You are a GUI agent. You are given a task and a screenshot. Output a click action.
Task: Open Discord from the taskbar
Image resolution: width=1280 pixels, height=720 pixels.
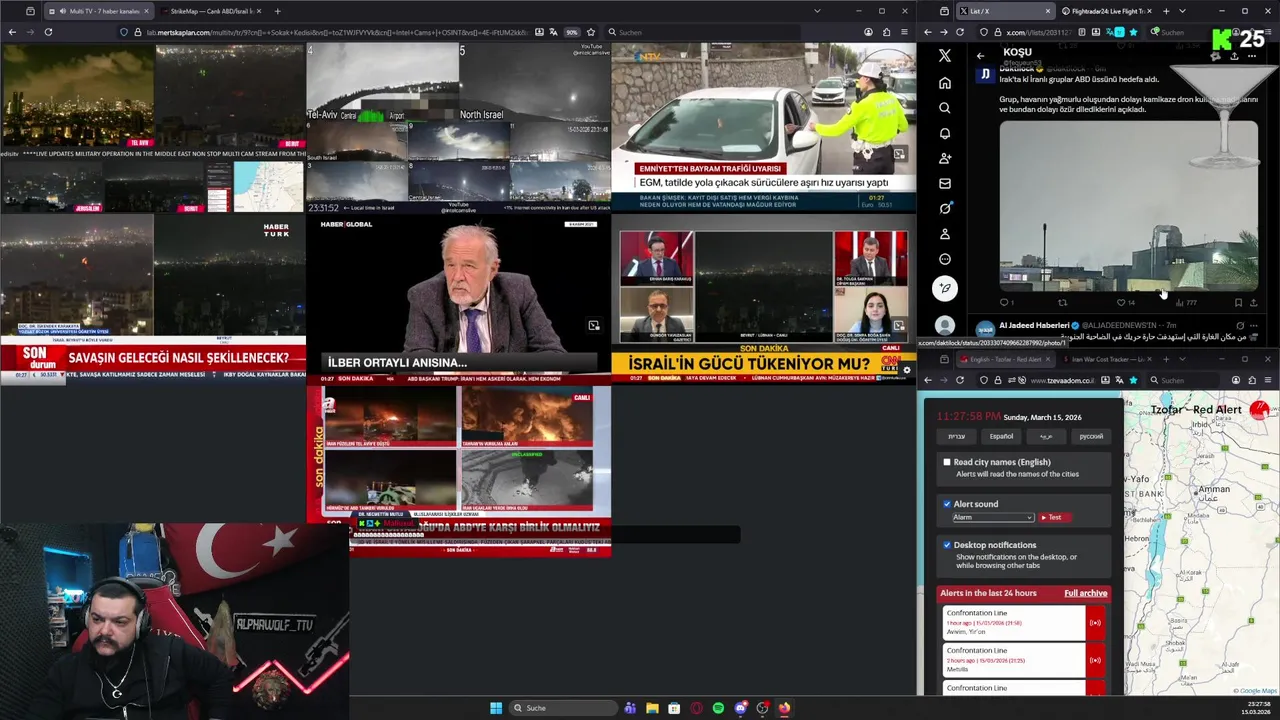[x=740, y=708]
